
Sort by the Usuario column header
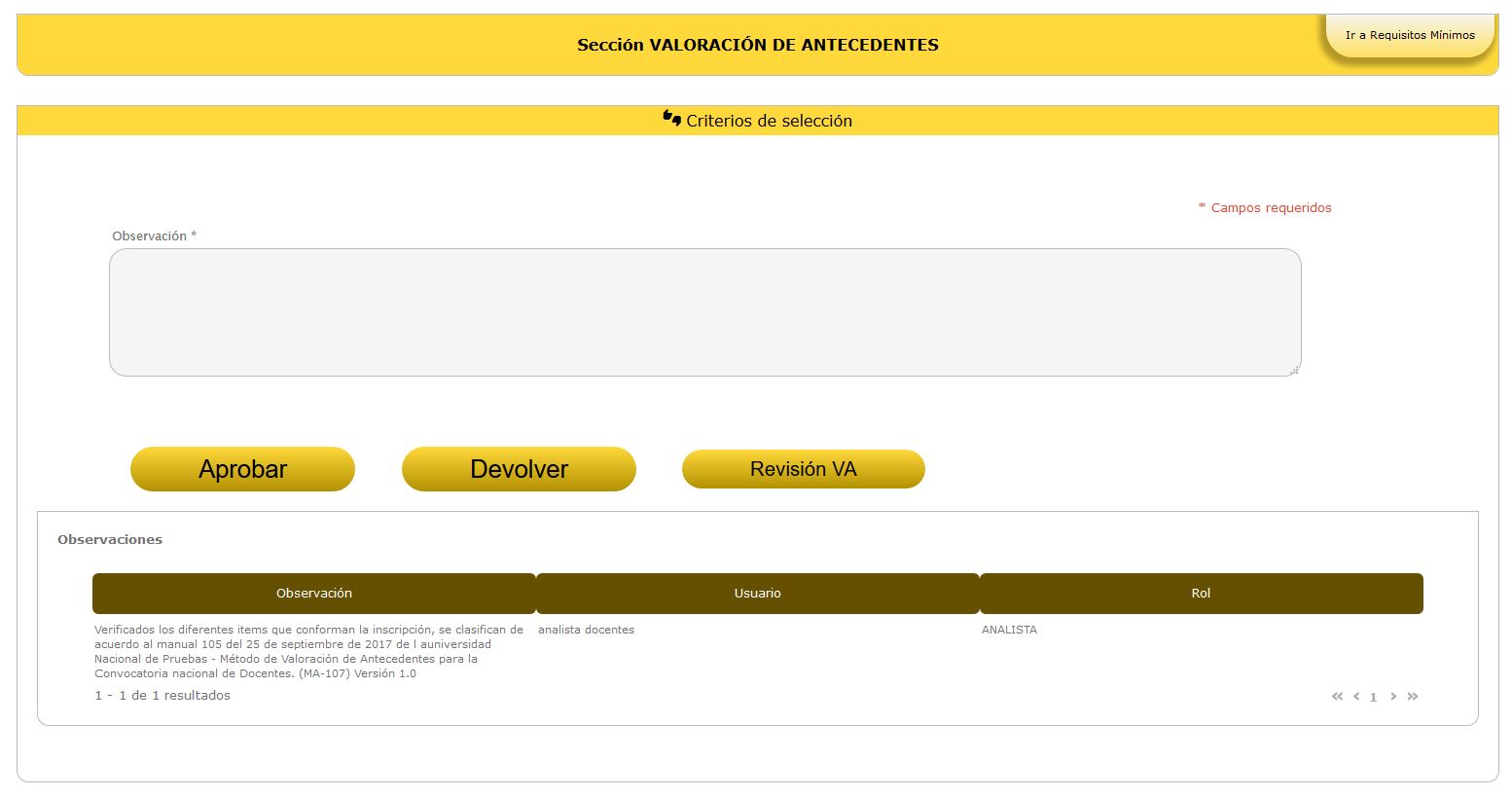pos(757,594)
